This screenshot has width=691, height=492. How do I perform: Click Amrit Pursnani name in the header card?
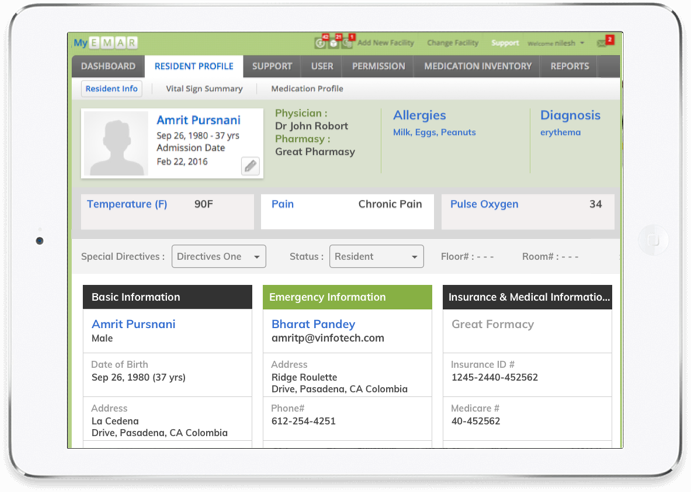pos(198,120)
